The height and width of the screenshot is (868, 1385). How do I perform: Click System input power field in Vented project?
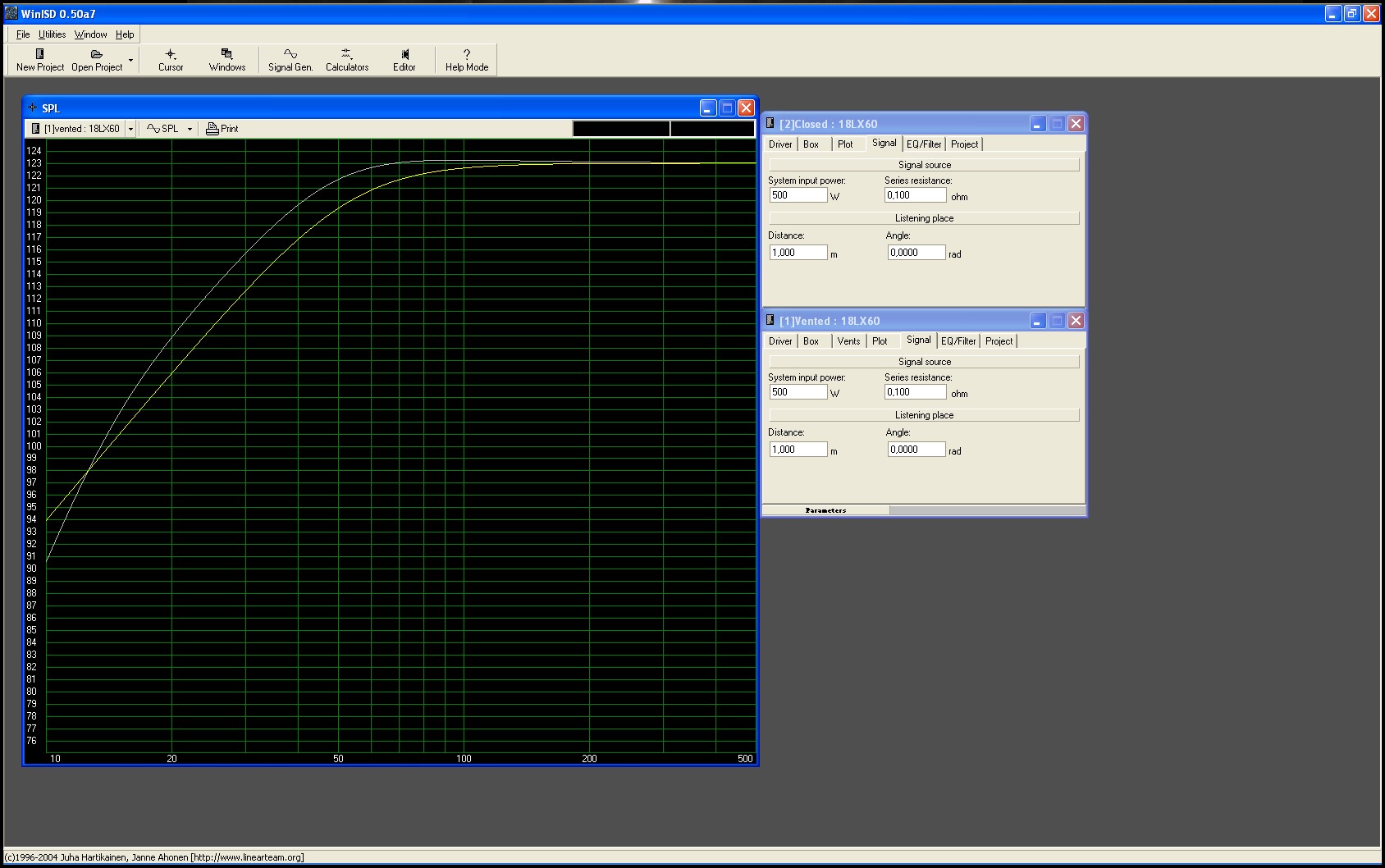click(x=798, y=392)
